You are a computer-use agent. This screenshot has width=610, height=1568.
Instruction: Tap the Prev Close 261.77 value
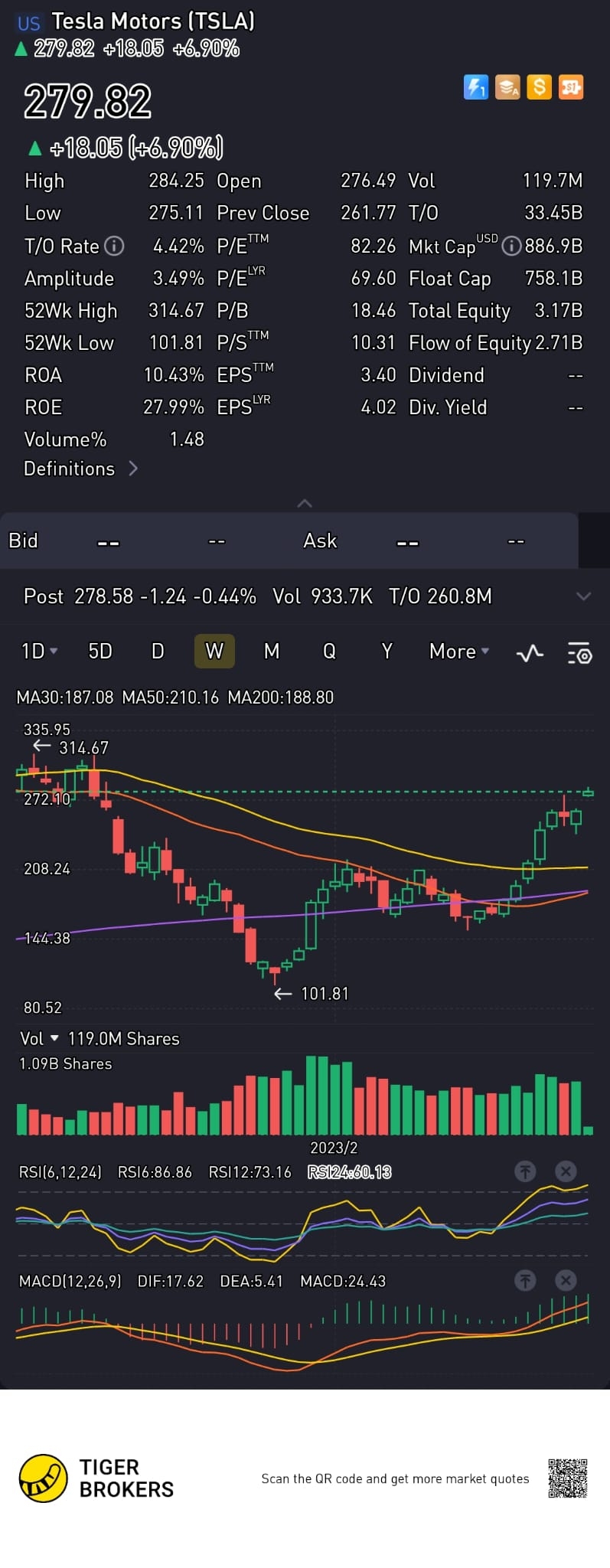368,213
